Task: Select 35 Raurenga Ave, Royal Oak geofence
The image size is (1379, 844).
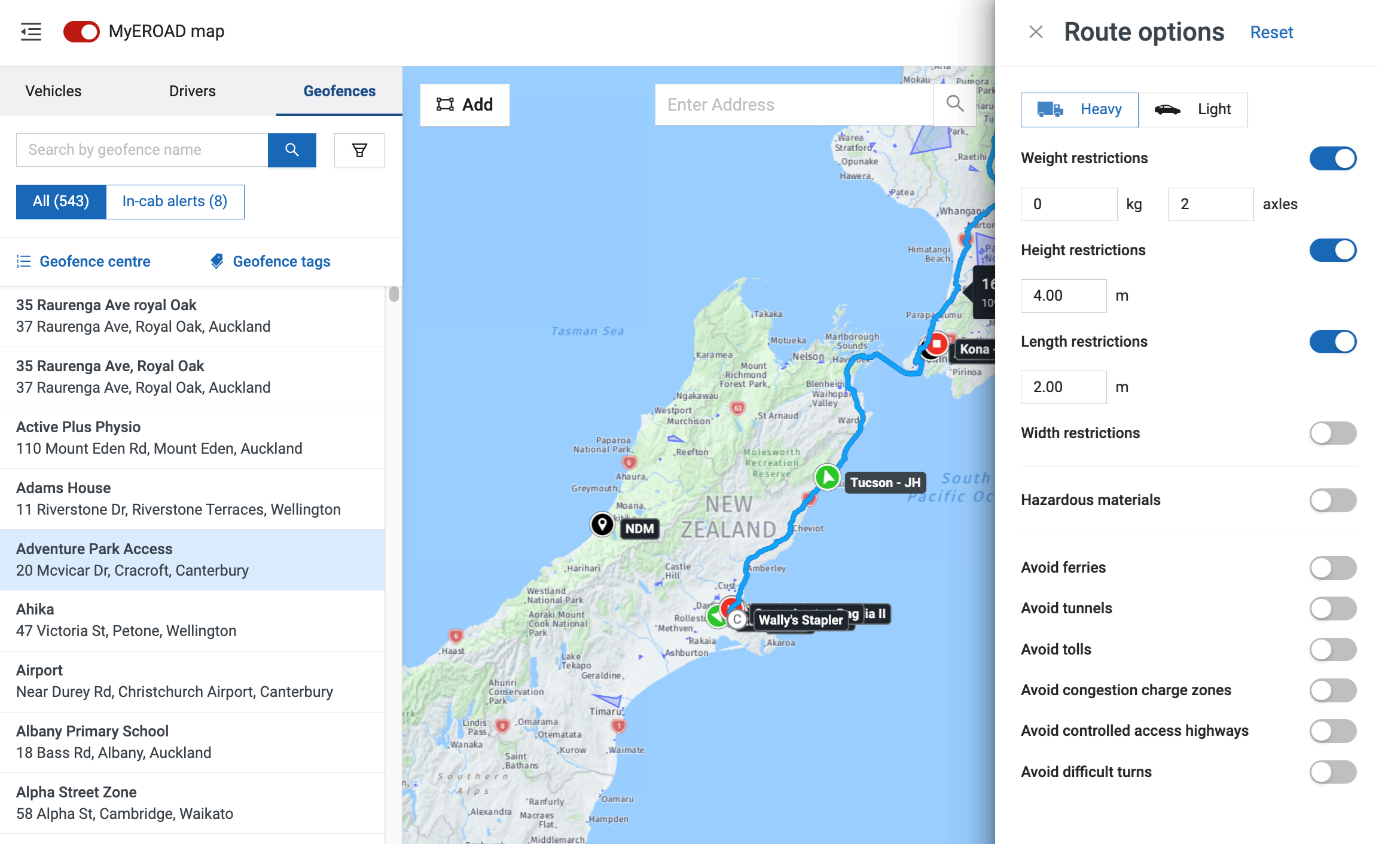Action: pos(192,377)
